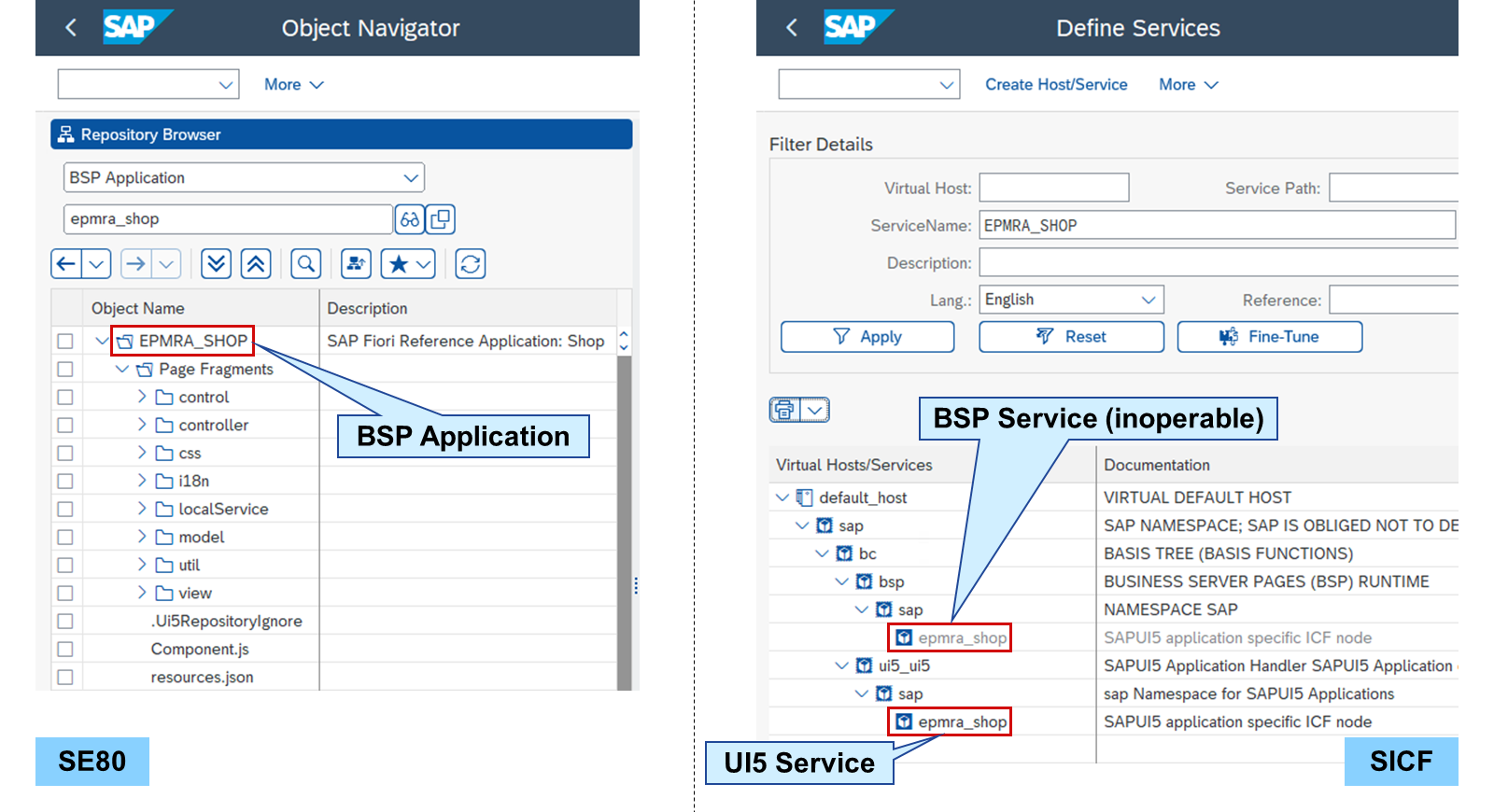Click Create Host/Service link
The height and width of the screenshot is (812, 1494).
click(1056, 85)
